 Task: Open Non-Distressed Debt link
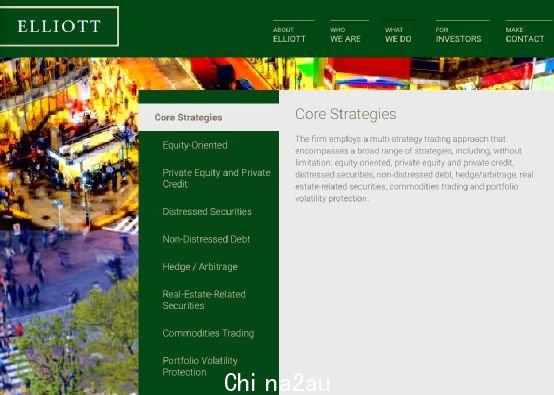tap(206, 239)
